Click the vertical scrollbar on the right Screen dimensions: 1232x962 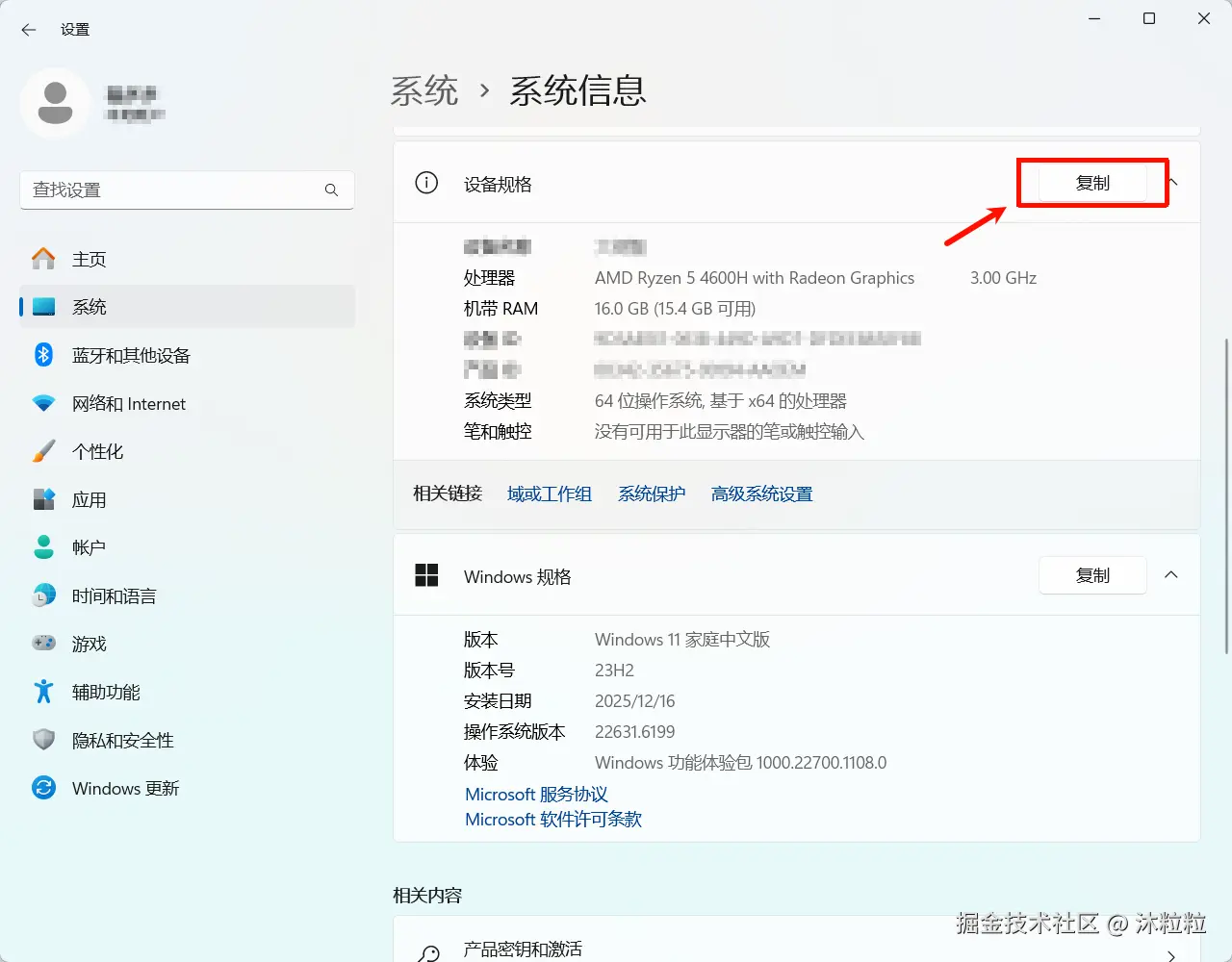[1225, 495]
